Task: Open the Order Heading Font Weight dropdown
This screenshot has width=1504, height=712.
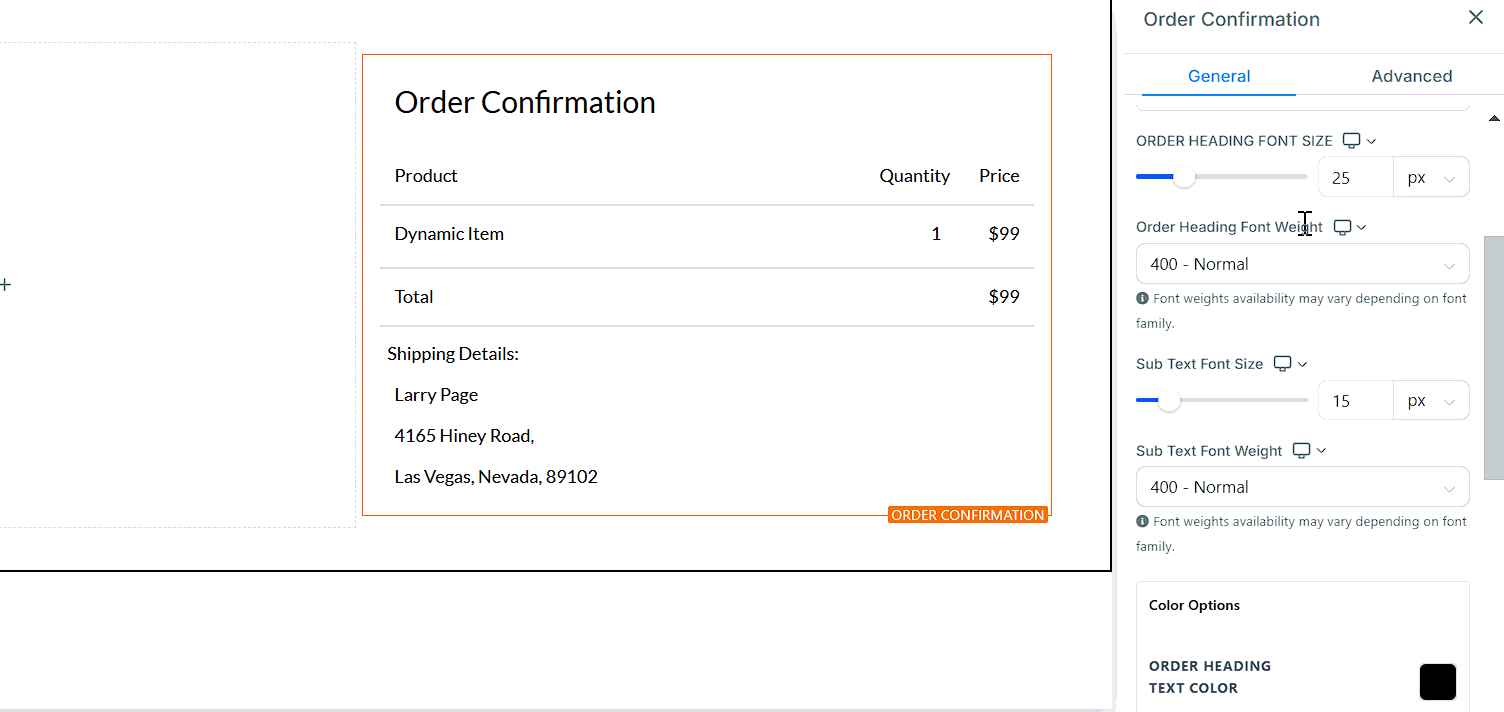Action: [x=1302, y=264]
